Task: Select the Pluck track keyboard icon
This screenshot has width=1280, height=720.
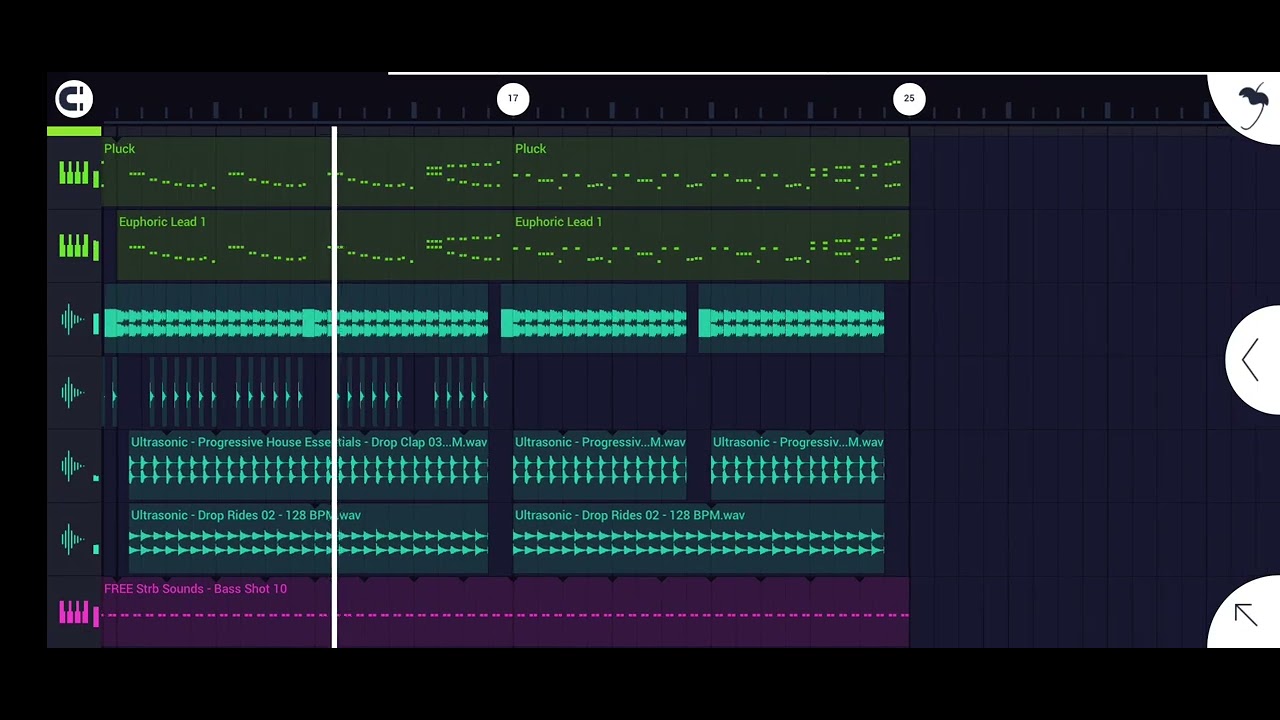Action: coord(74,174)
